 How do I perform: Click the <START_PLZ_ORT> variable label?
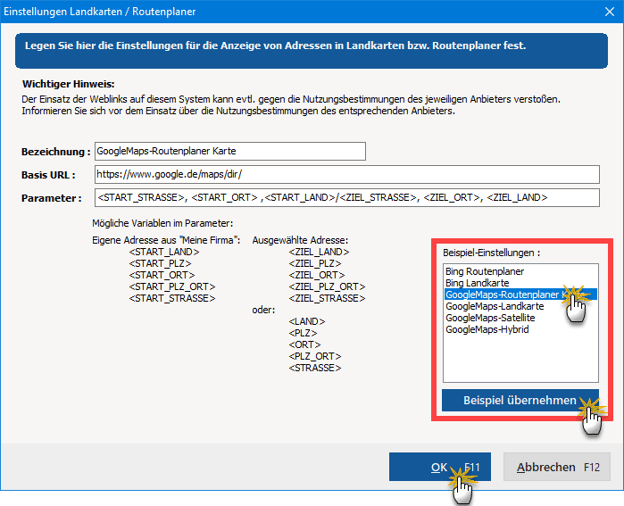point(172,287)
